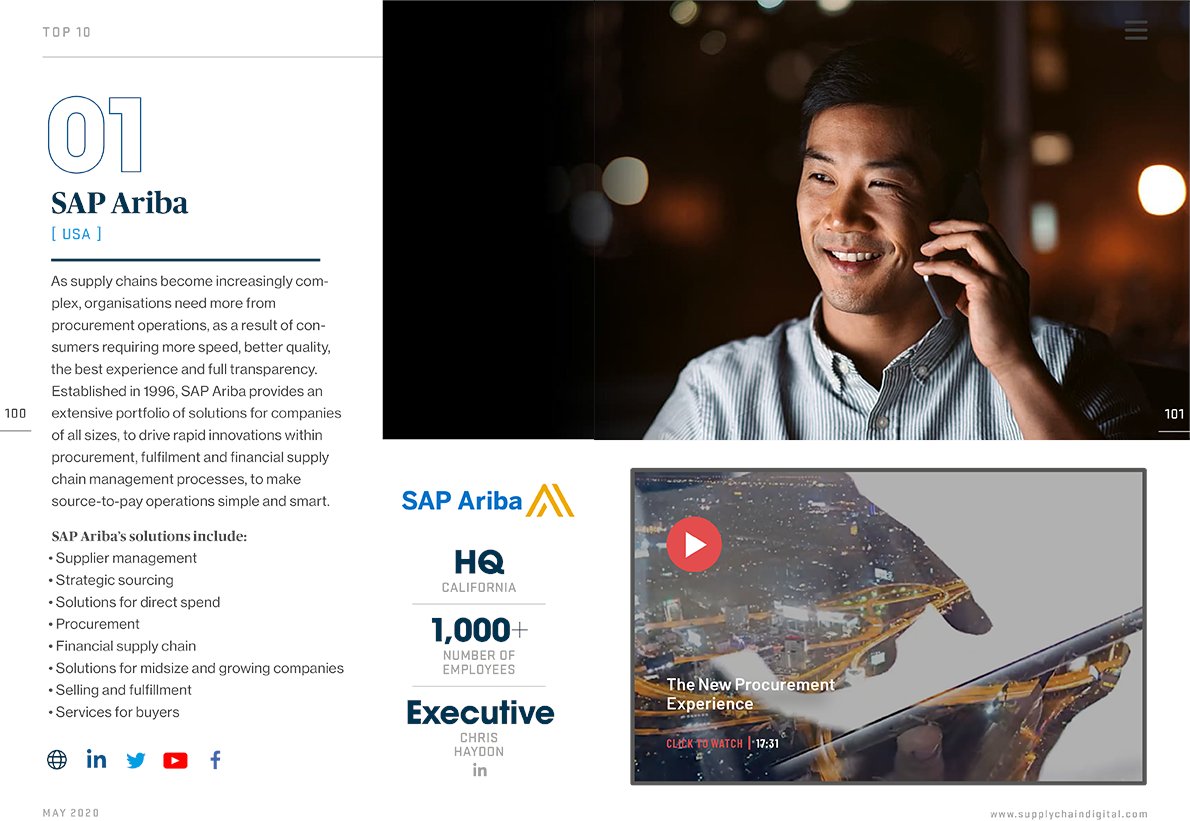Click the 'MAY 2020' footer date

click(71, 813)
